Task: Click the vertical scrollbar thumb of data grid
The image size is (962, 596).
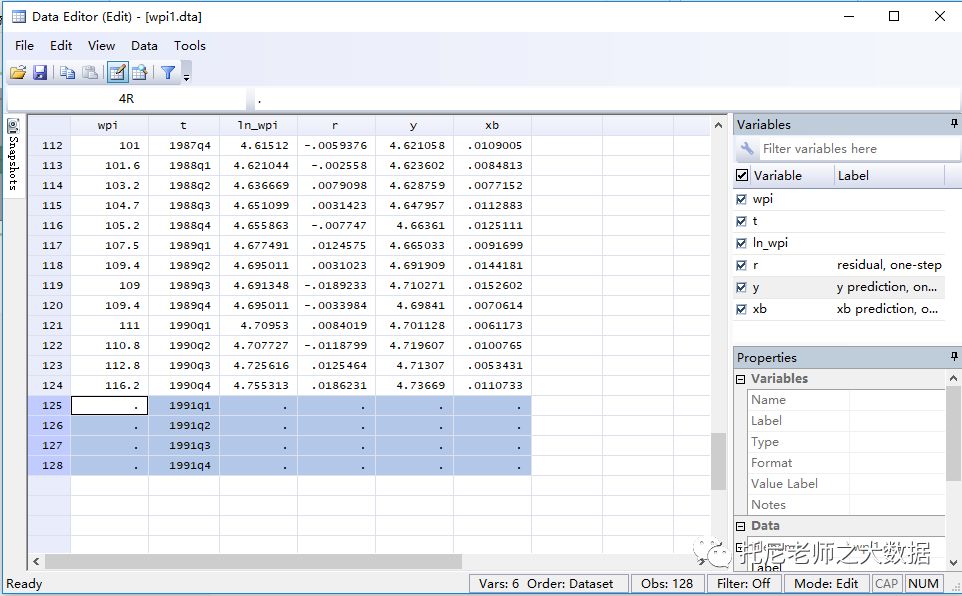Action: (718, 461)
